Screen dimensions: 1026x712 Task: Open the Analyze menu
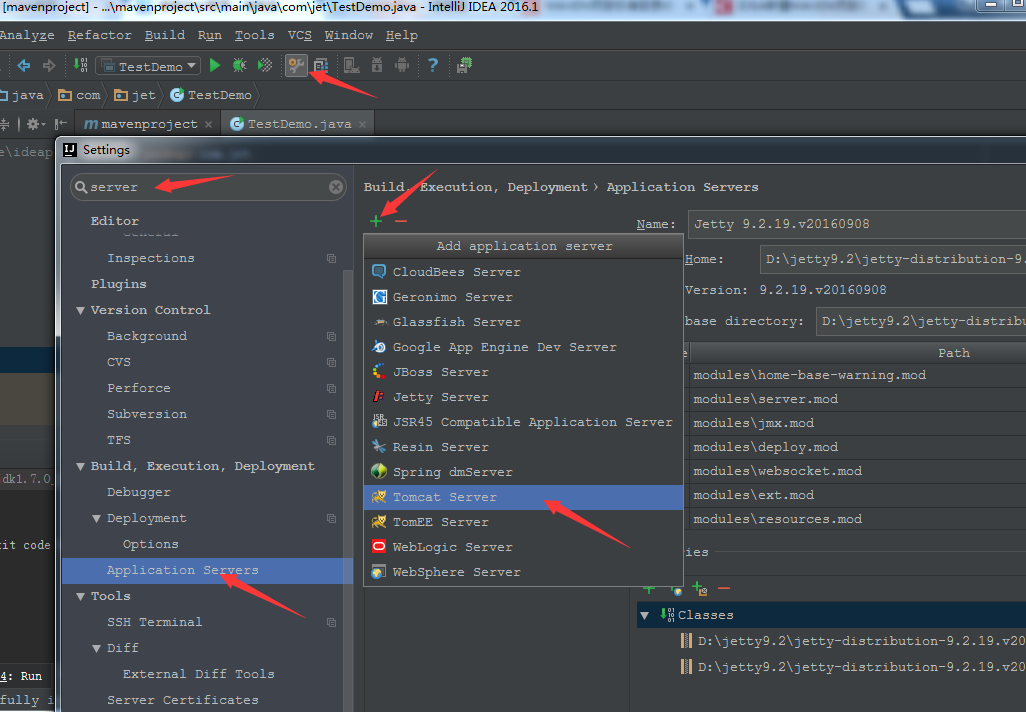click(x=26, y=35)
